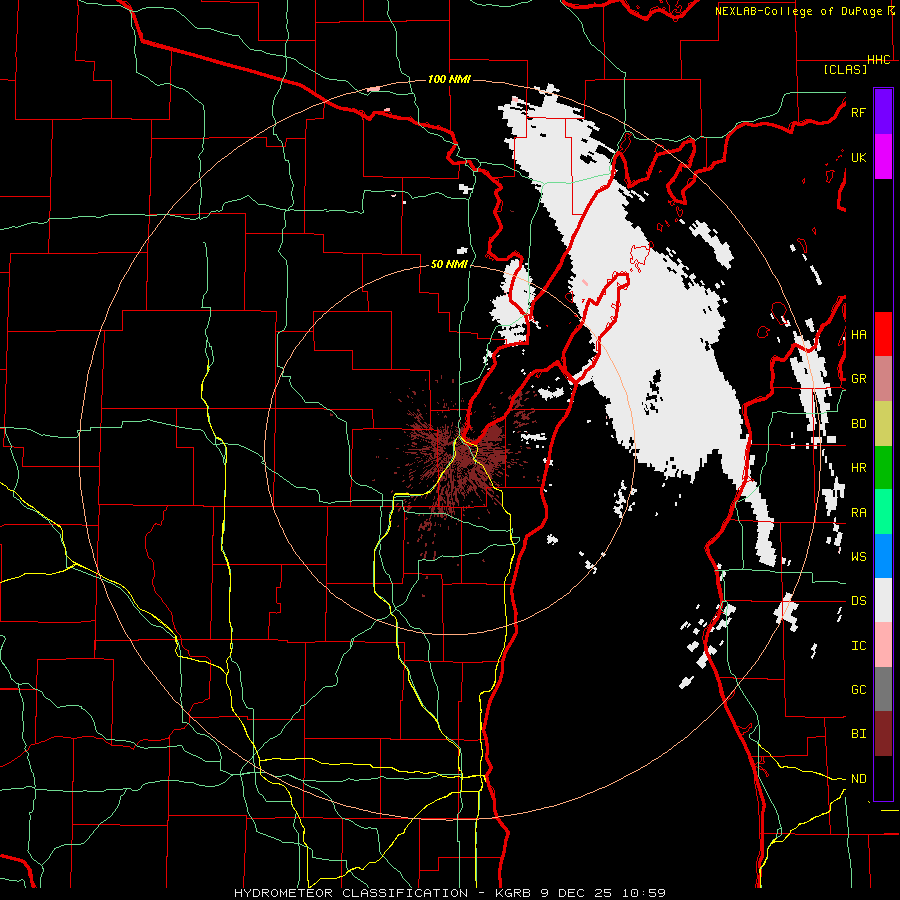Click the HHC product code text
Image resolution: width=900 pixels, height=900 pixels.
(879, 60)
